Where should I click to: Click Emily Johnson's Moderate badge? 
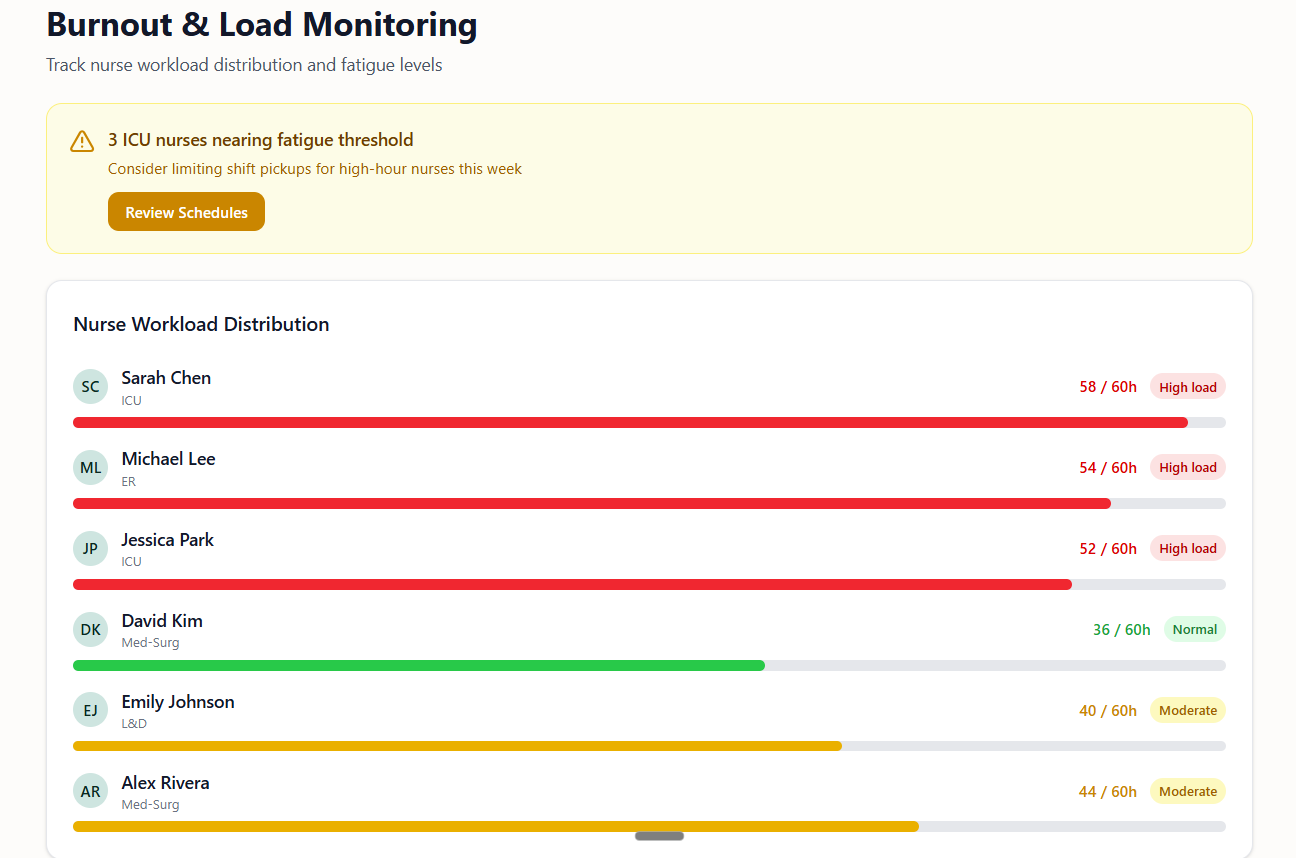(x=1188, y=711)
